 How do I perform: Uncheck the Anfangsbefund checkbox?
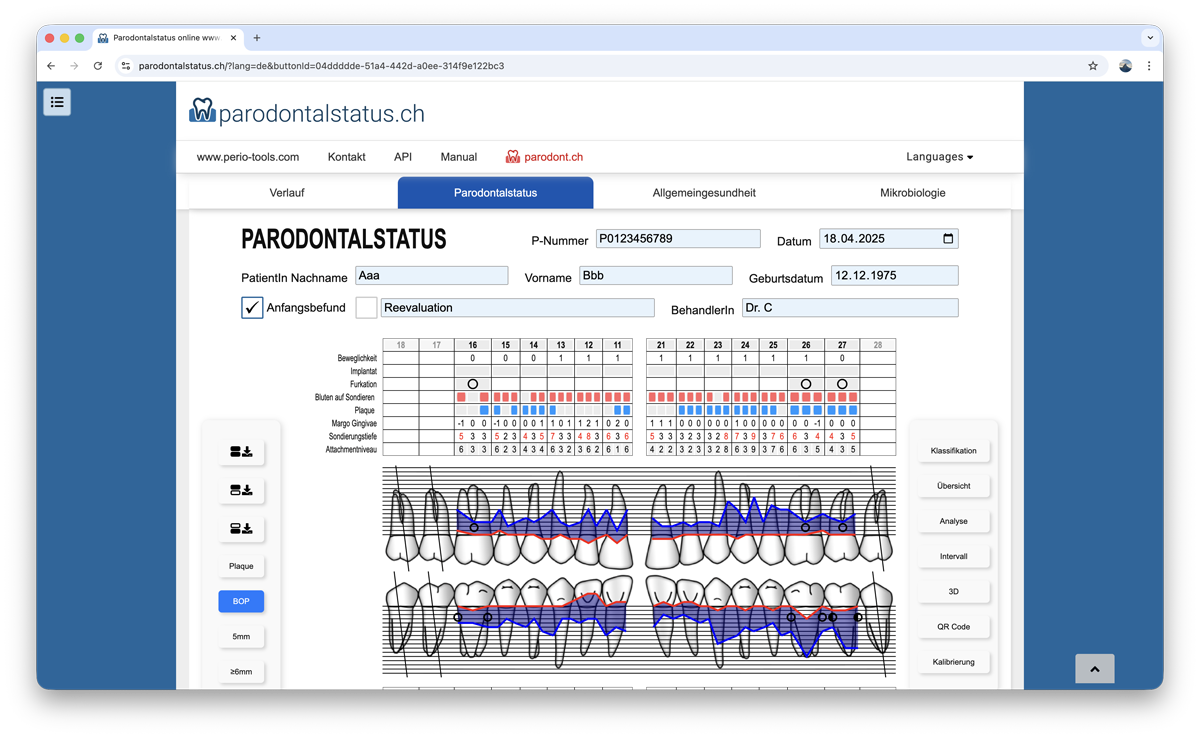pyautogui.click(x=252, y=308)
